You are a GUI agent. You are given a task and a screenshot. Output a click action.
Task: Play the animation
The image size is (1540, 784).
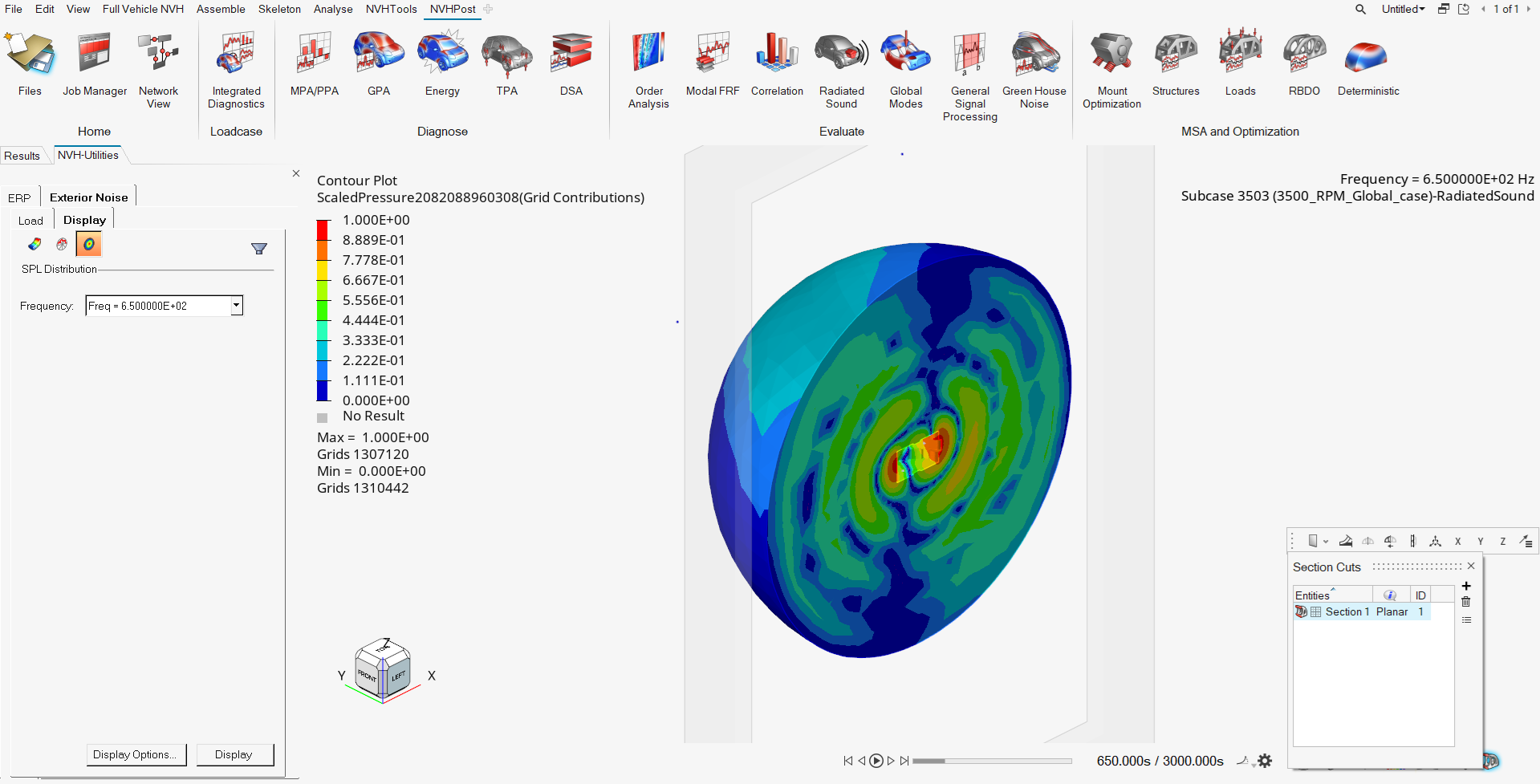tap(876, 761)
